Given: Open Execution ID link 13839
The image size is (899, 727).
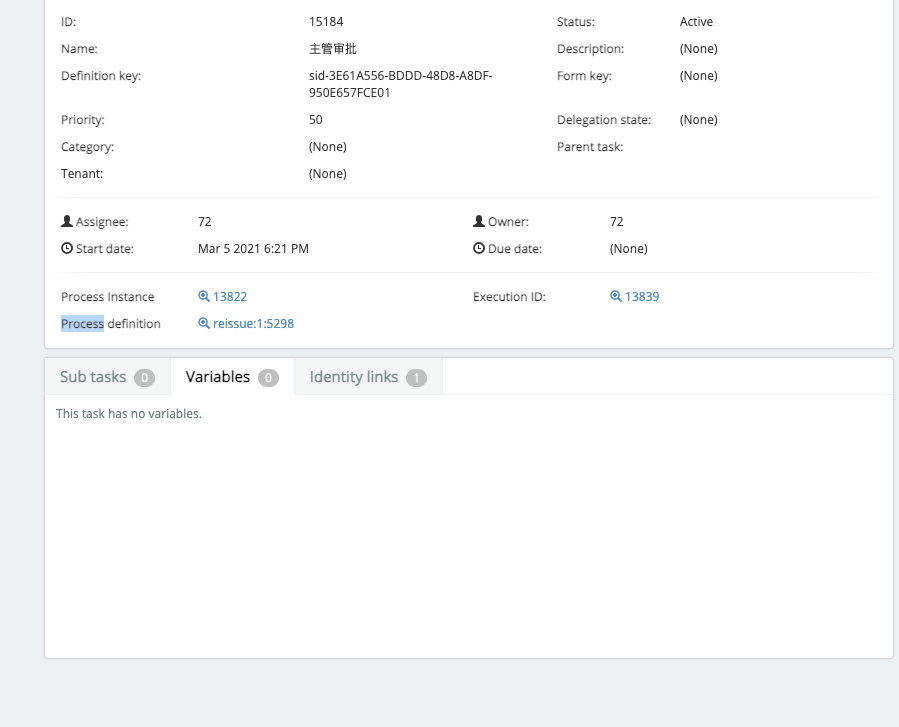Looking at the screenshot, I should click(x=641, y=296).
